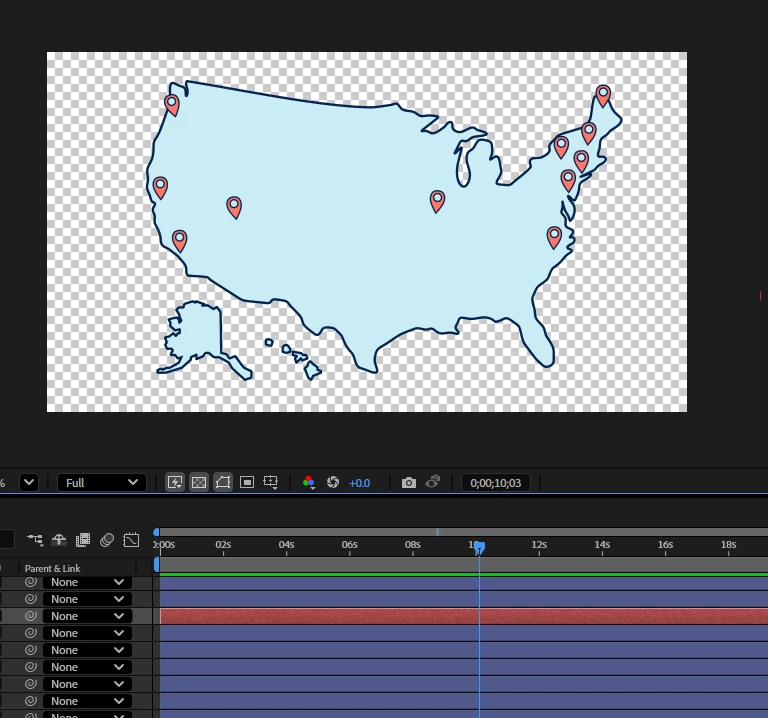Take a snapshot with the camera icon
The image size is (768, 718).
408,483
